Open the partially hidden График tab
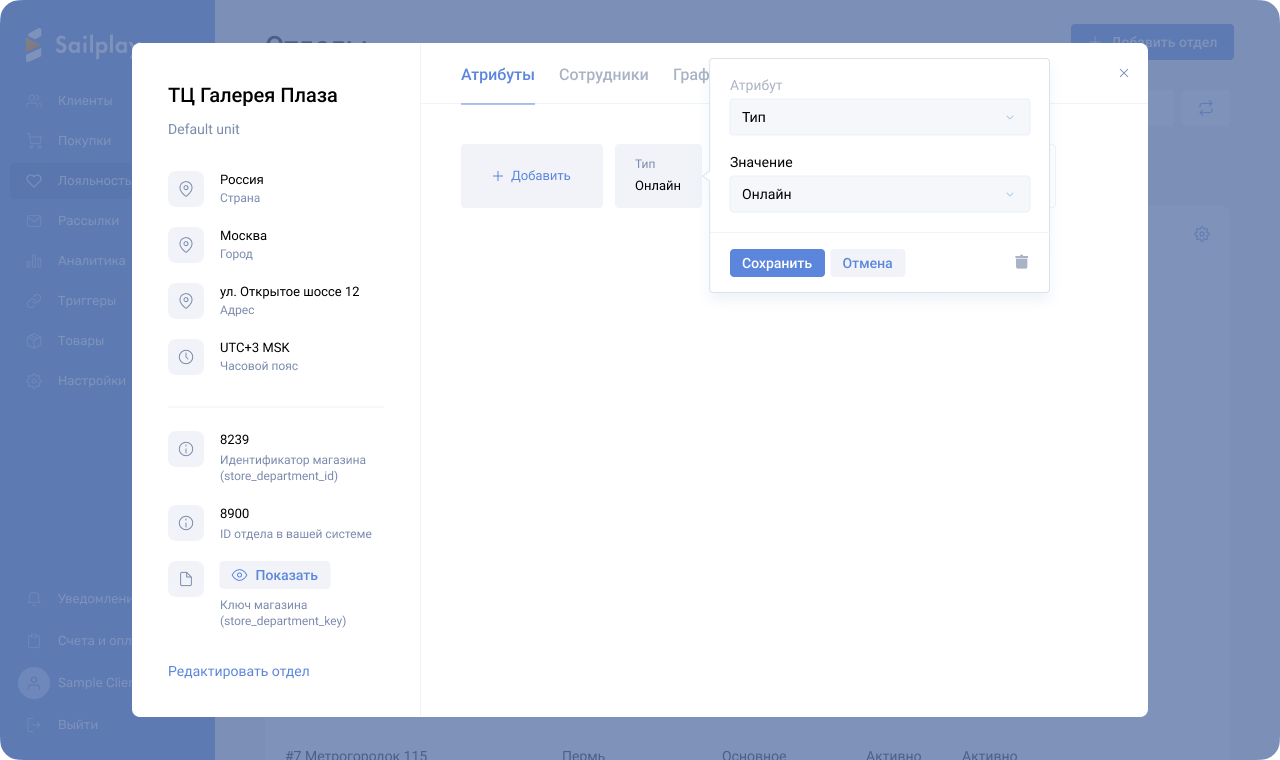1280x760 pixels. (x=690, y=75)
